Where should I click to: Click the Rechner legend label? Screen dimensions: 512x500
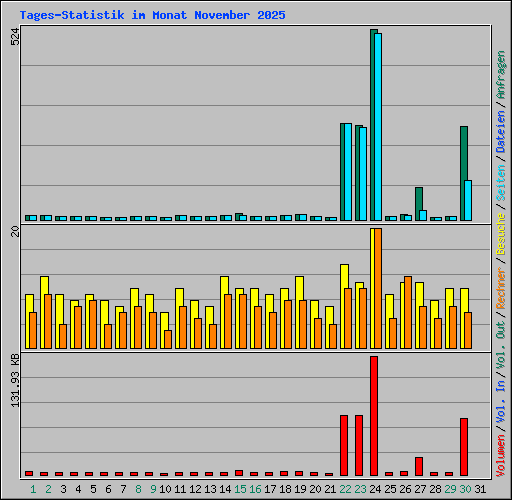click(501, 288)
